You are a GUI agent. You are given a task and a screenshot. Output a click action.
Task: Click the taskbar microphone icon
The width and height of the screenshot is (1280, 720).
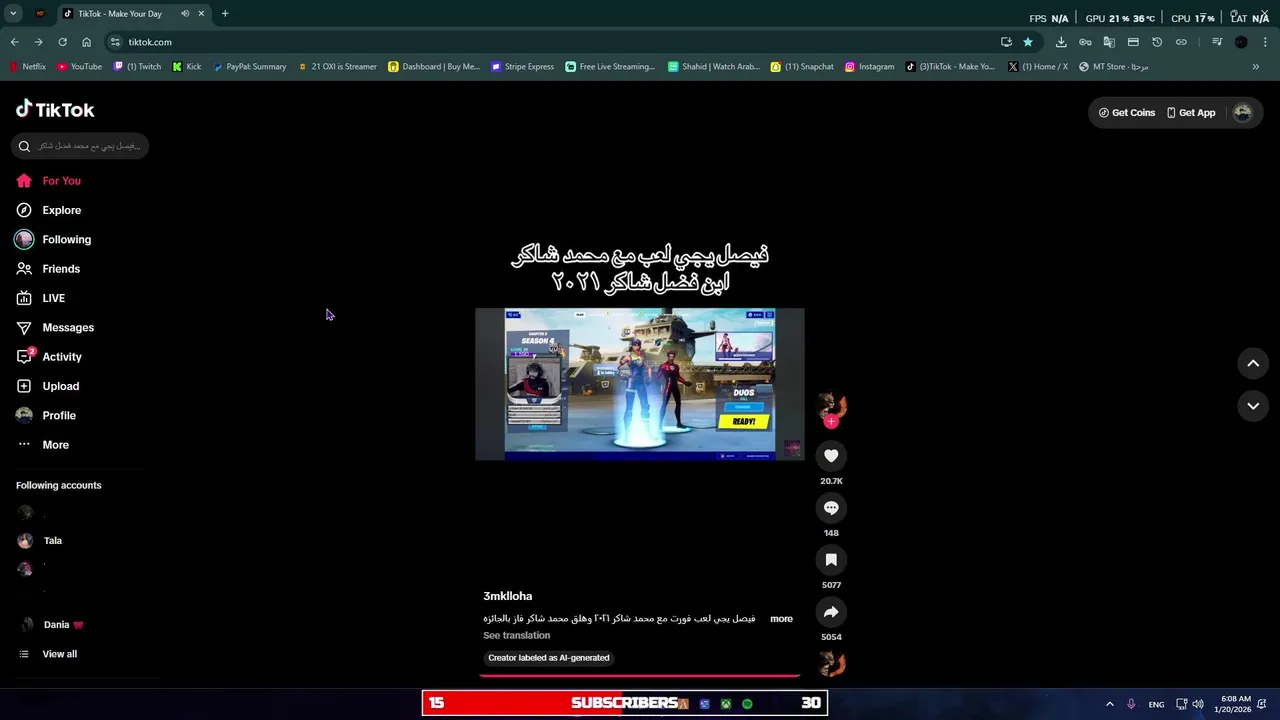[x=1131, y=704]
